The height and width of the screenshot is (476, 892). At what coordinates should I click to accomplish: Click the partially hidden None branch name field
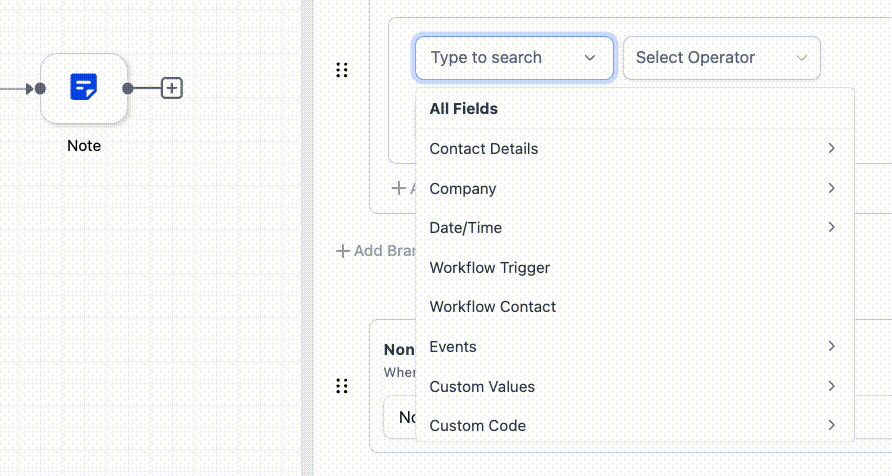[x=399, y=417]
